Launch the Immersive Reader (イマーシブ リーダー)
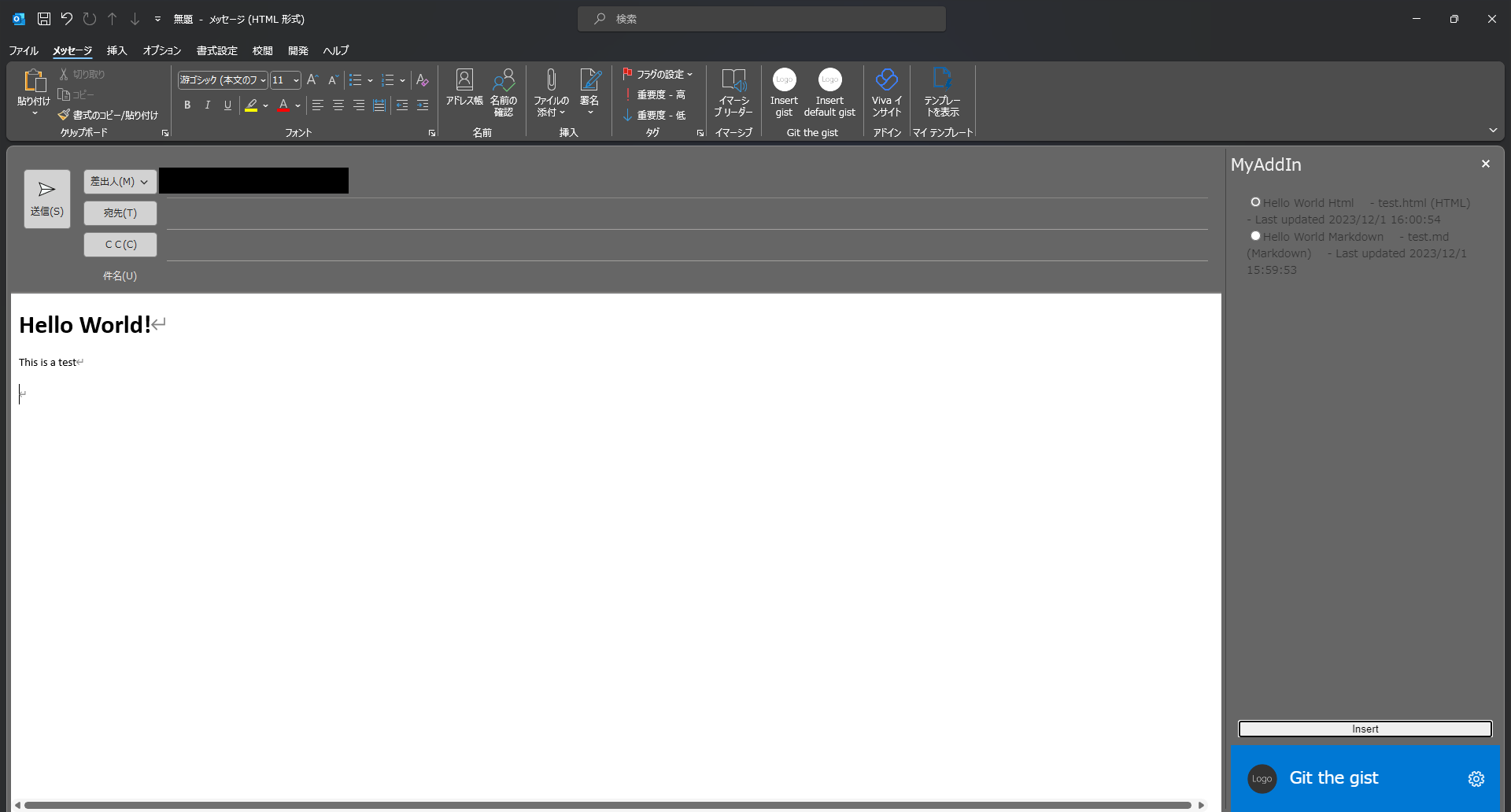This screenshot has width=1511, height=812. (733, 93)
